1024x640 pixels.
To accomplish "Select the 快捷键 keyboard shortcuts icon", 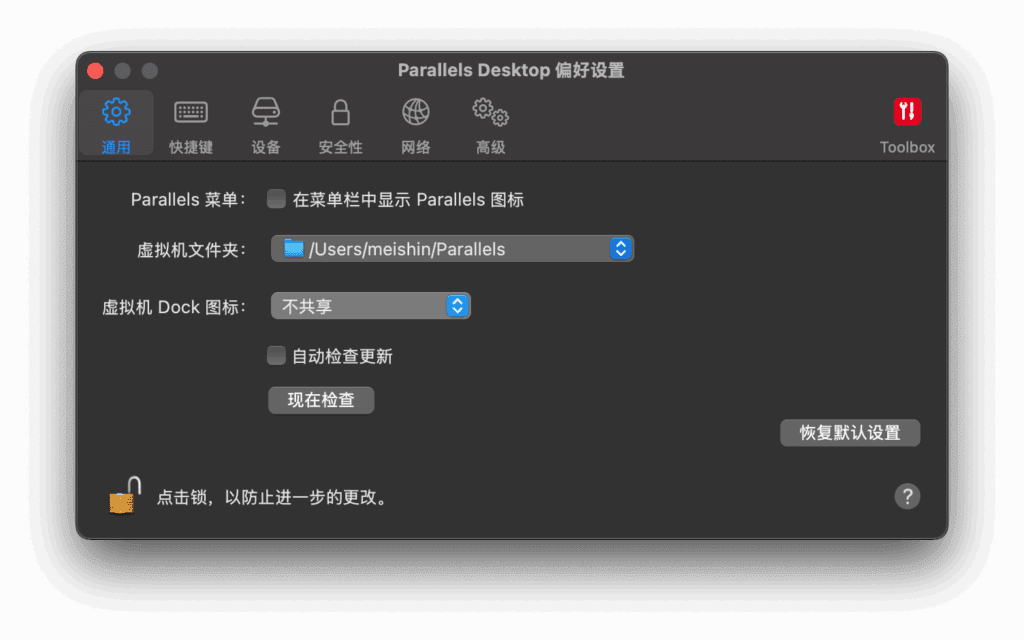I will [x=190, y=122].
